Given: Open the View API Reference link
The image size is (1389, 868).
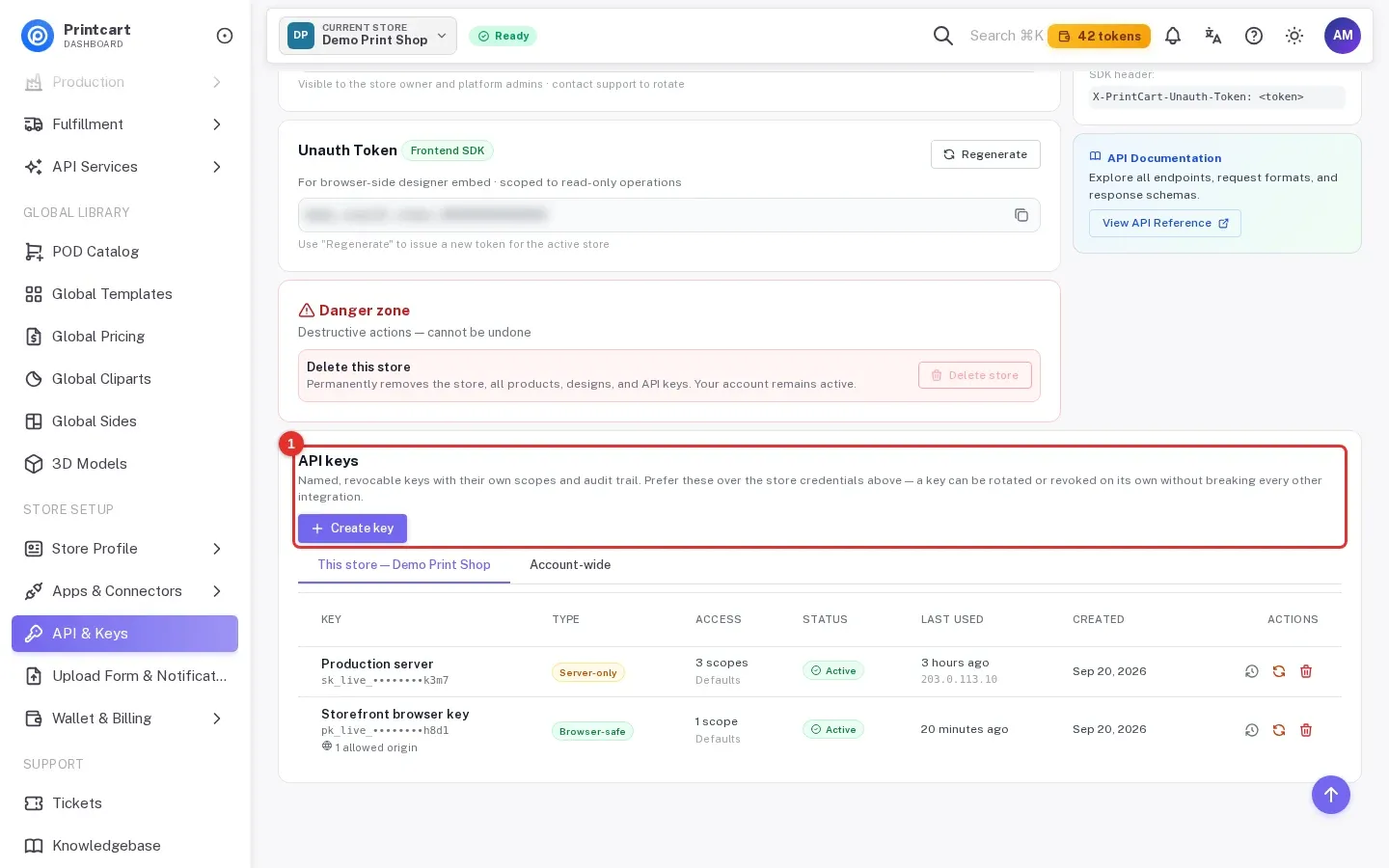Looking at the screenshot, I should click(1164, 223).
